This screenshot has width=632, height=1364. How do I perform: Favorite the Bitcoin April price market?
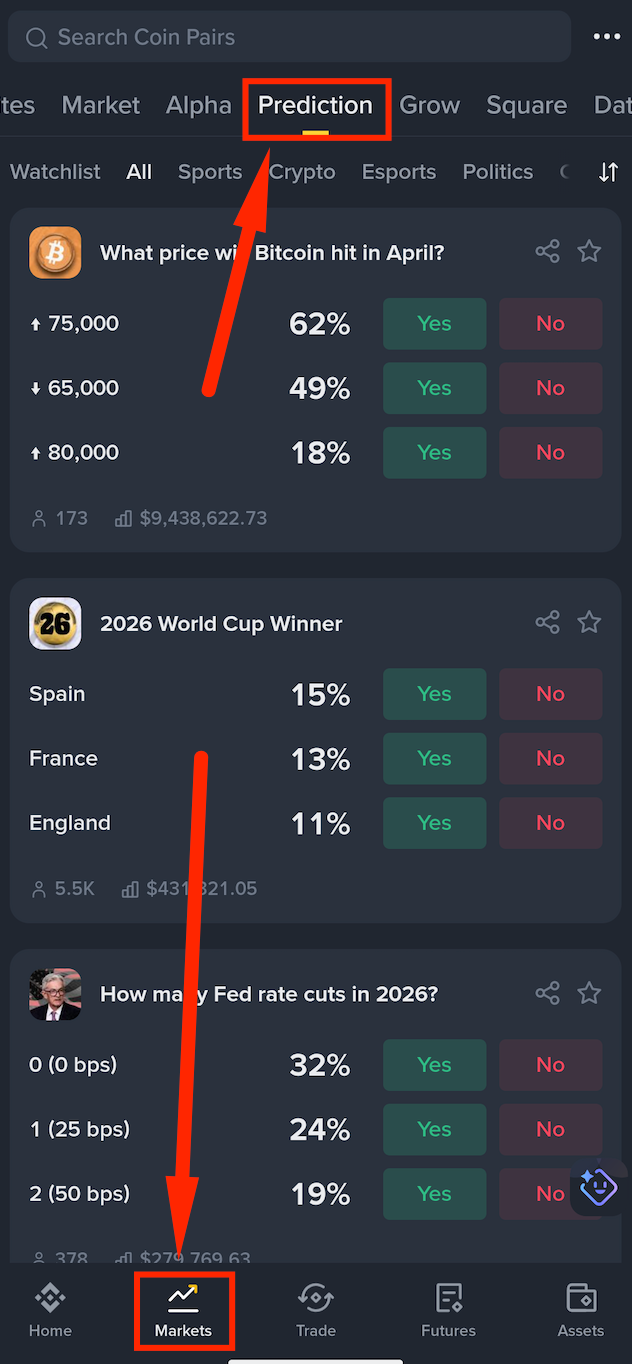tap(590, 252)
